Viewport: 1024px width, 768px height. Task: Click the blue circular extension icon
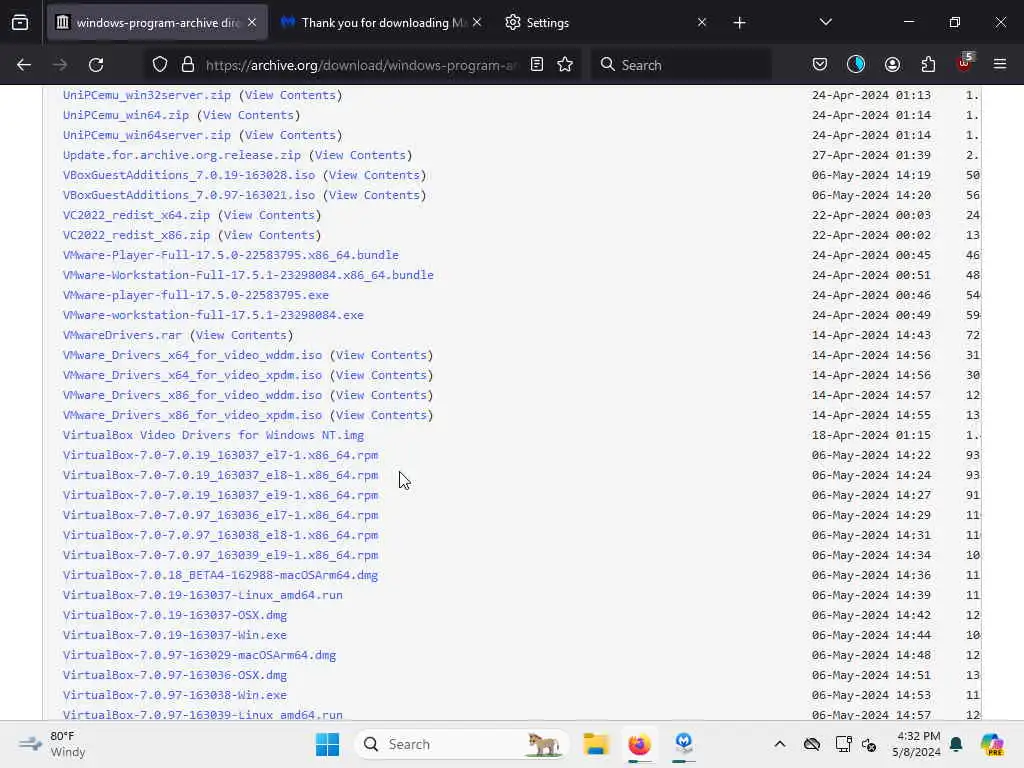[x=856, y=65]
